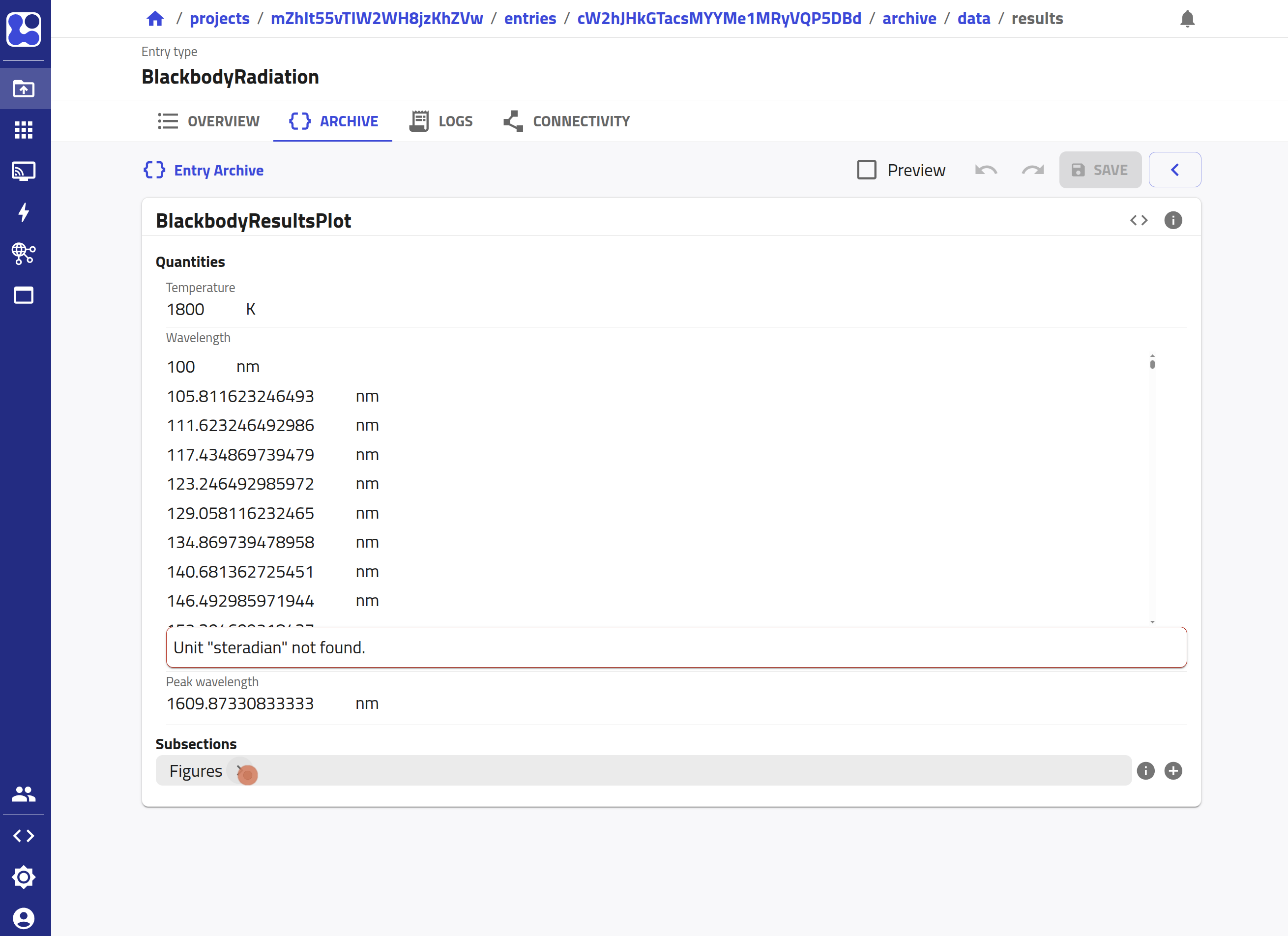Image resolution: width=1288 pixels, height=936 pixels.
Task: Click the Save button
Action: point(1101,169)
